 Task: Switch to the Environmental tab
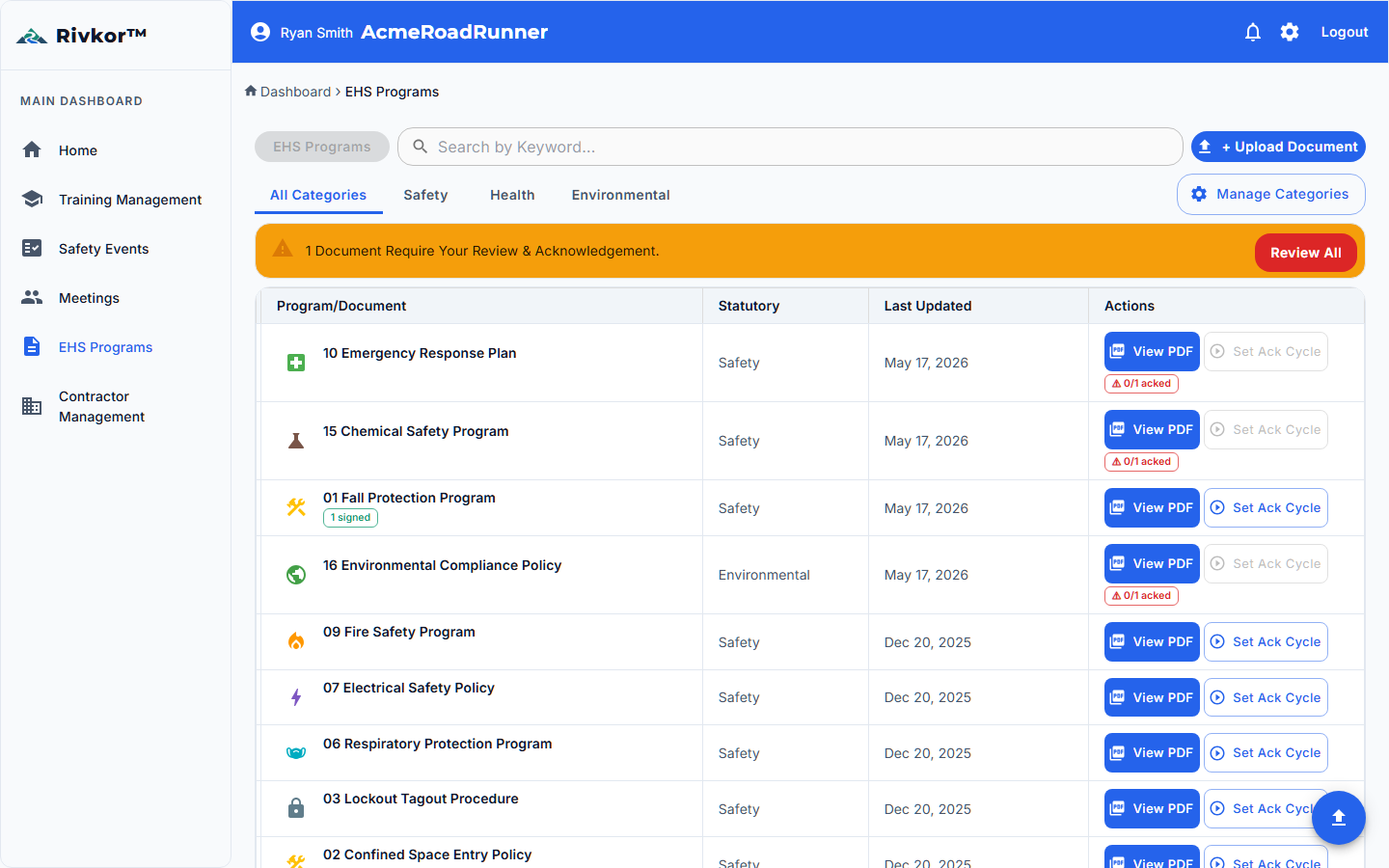[620, 195]
